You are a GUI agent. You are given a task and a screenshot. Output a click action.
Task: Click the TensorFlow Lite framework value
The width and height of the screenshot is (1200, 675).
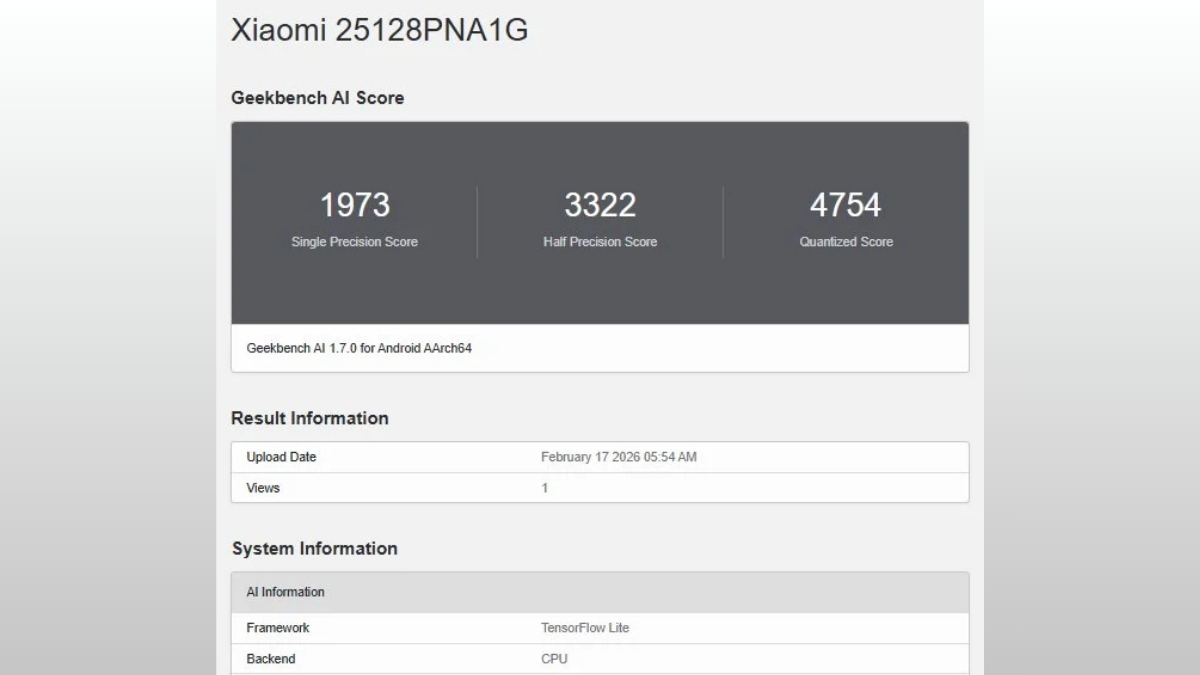586,628
